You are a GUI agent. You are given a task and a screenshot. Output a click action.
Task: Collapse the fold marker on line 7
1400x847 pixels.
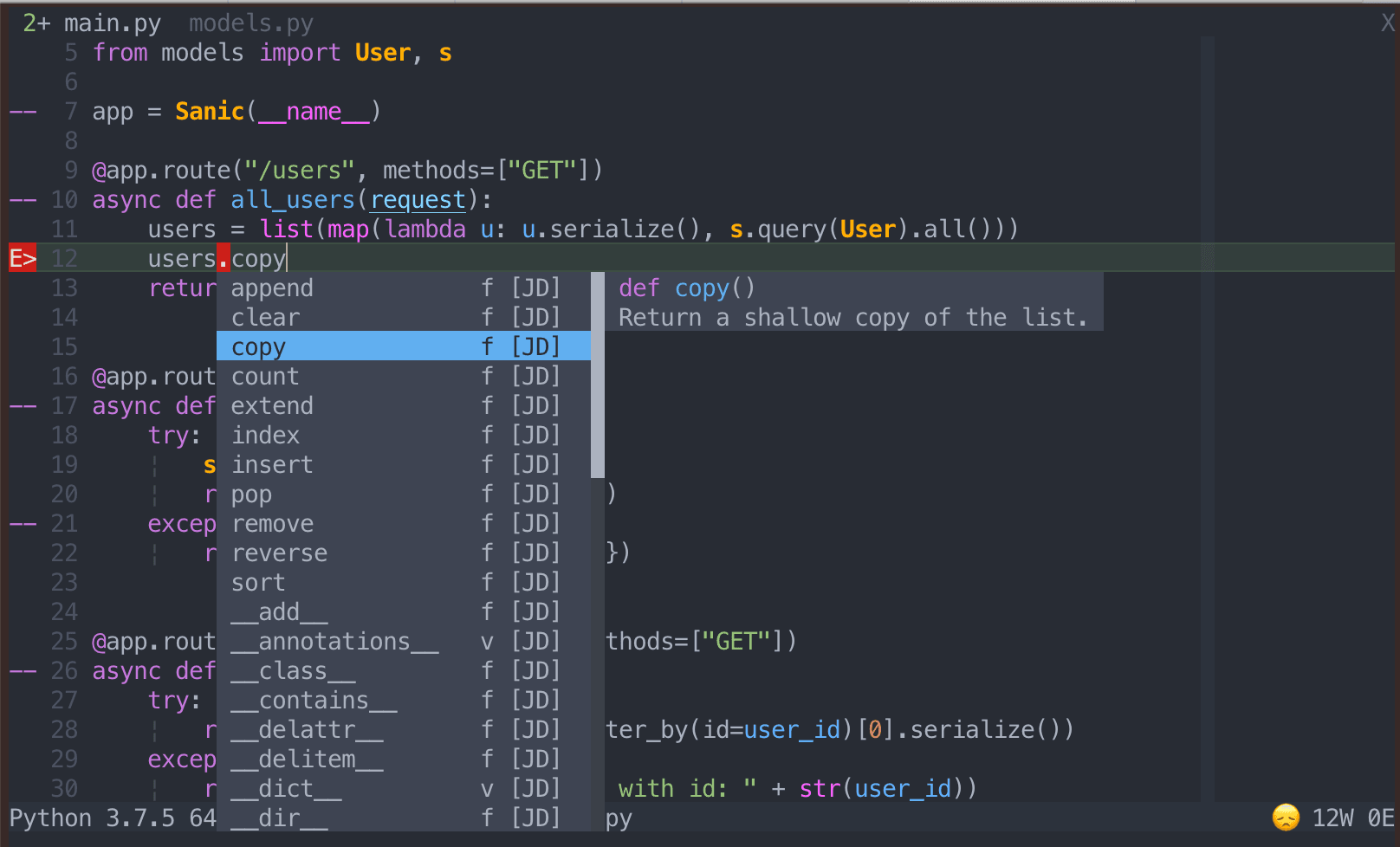(x=23, y=111)
